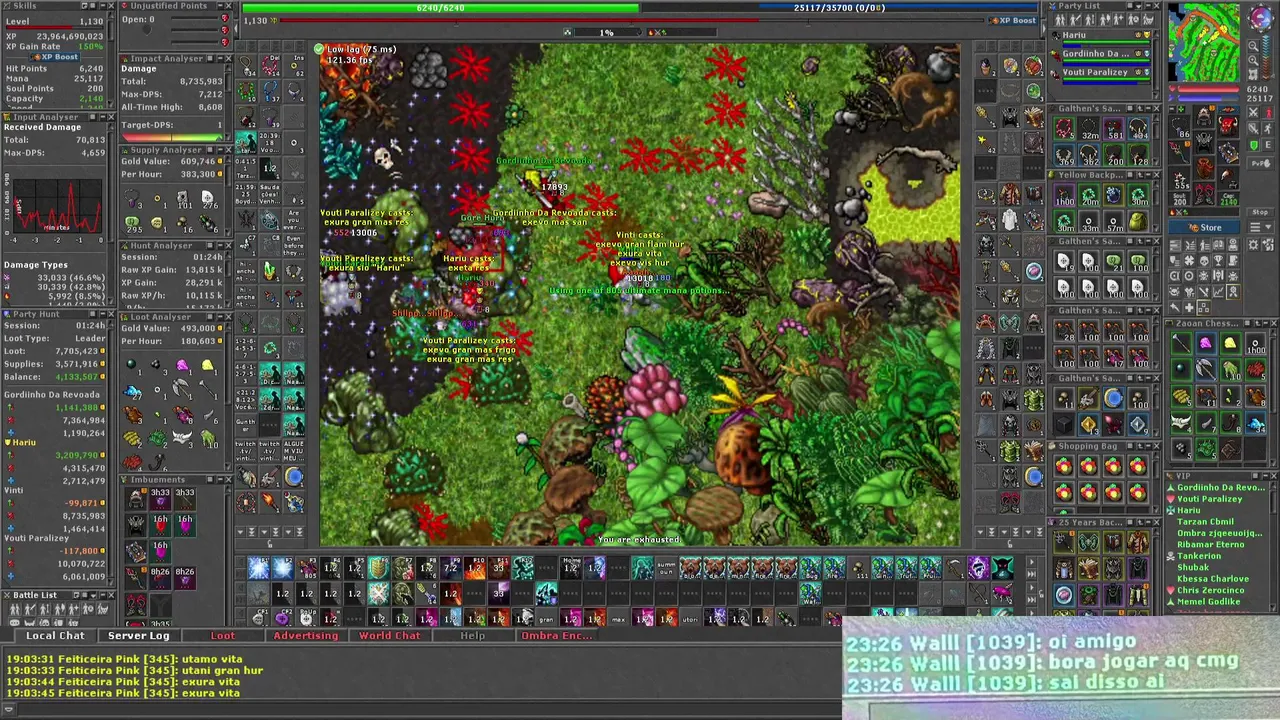The image size is (1280, 720).
Task: Click XP Boost button in top bar
Action: [1013, 20]
